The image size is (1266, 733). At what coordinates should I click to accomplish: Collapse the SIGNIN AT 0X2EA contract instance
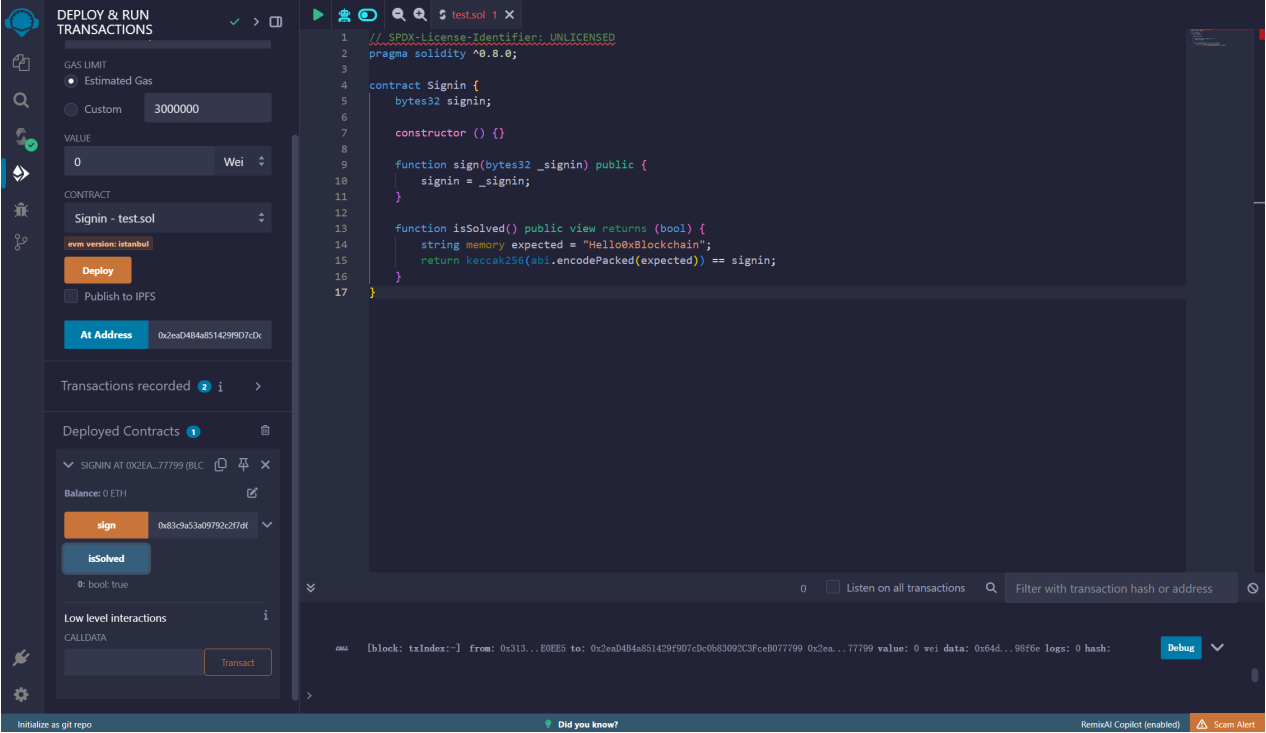[69, 465]
